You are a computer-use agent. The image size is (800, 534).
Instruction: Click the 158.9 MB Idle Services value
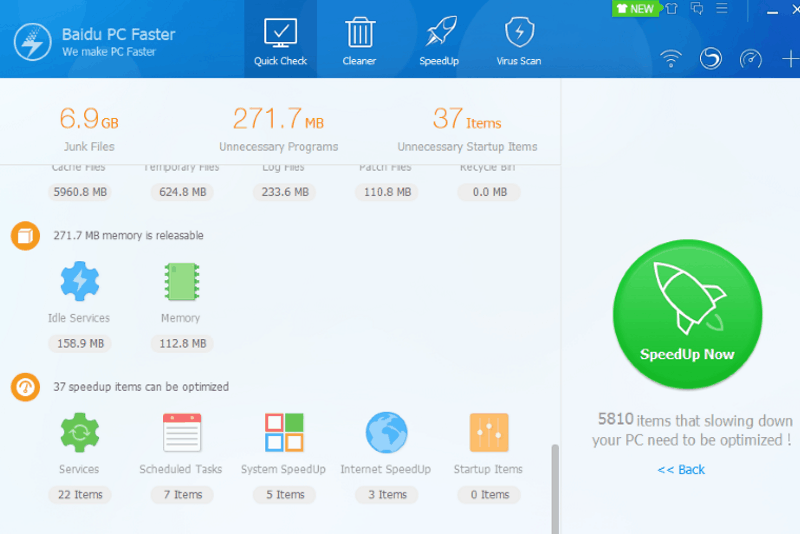80,343
